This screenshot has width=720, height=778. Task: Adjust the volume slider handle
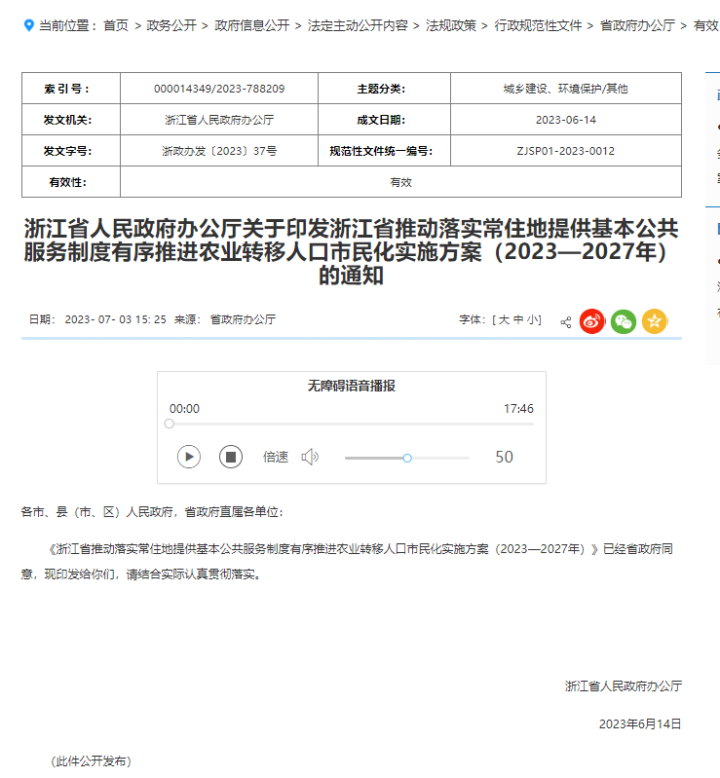coord(407,458)
